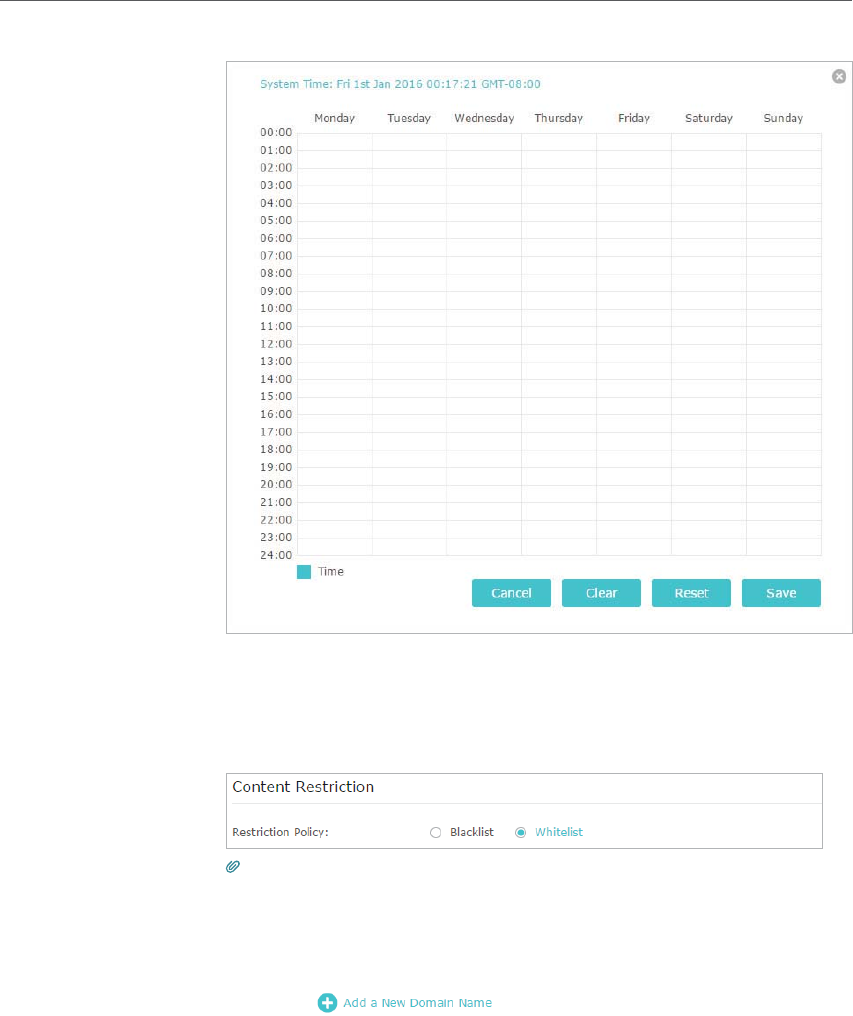The width and height of the screenshot is (853, 1016).
Task: Click the 12:00 row label
Action: (276, 344)
